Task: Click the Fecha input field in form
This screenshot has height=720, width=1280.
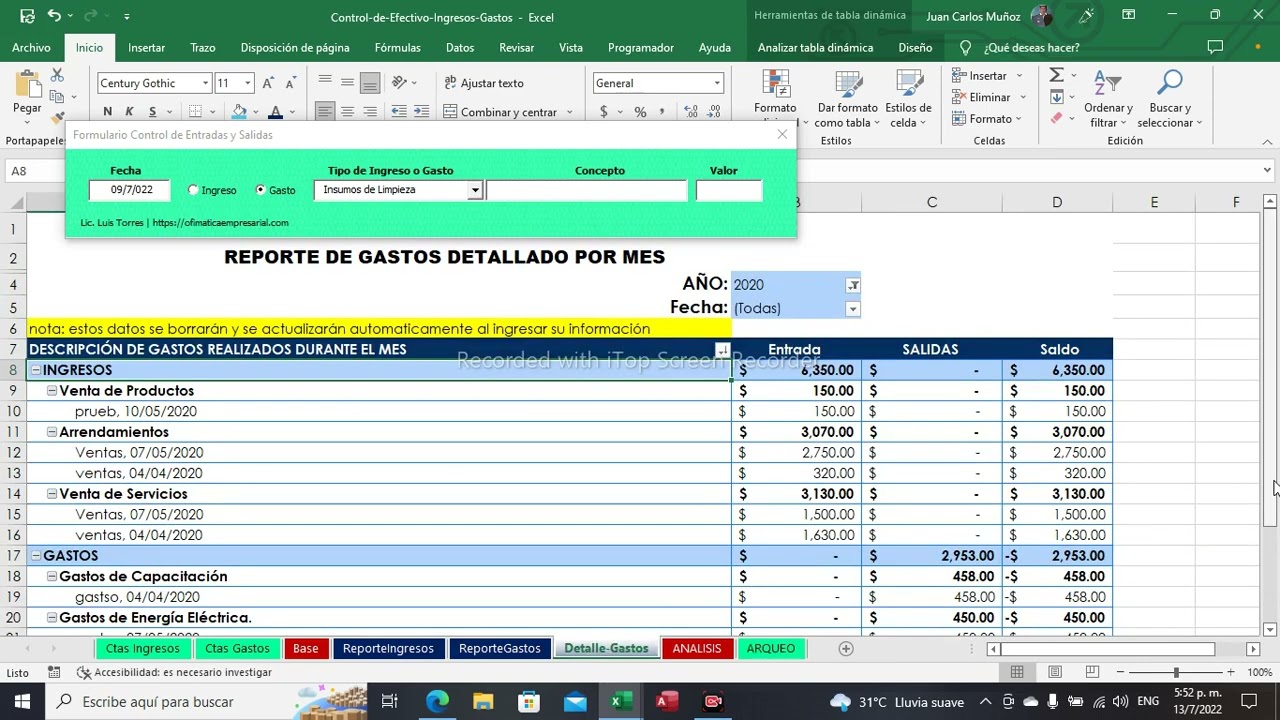Action: click(x=129, y=190)
